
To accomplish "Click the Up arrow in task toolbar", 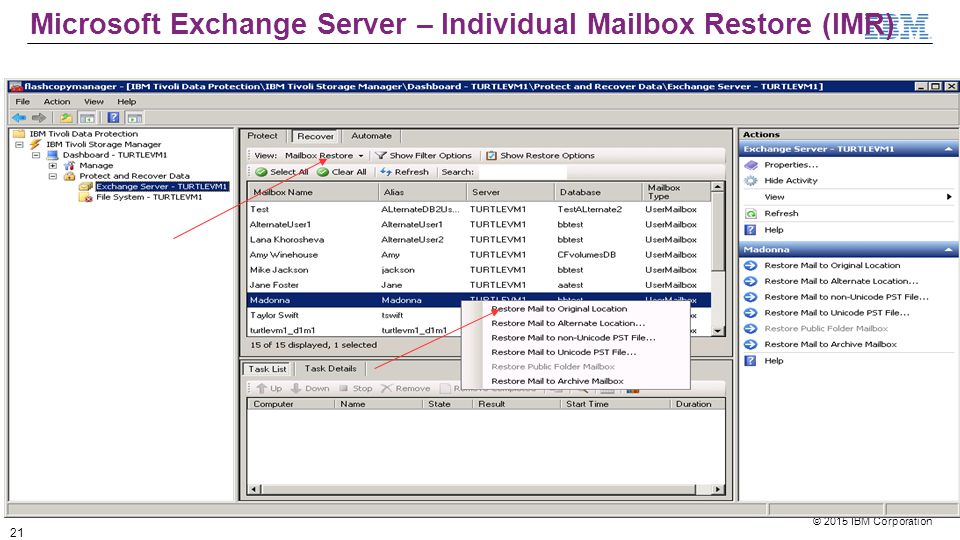I will point(262,388).
